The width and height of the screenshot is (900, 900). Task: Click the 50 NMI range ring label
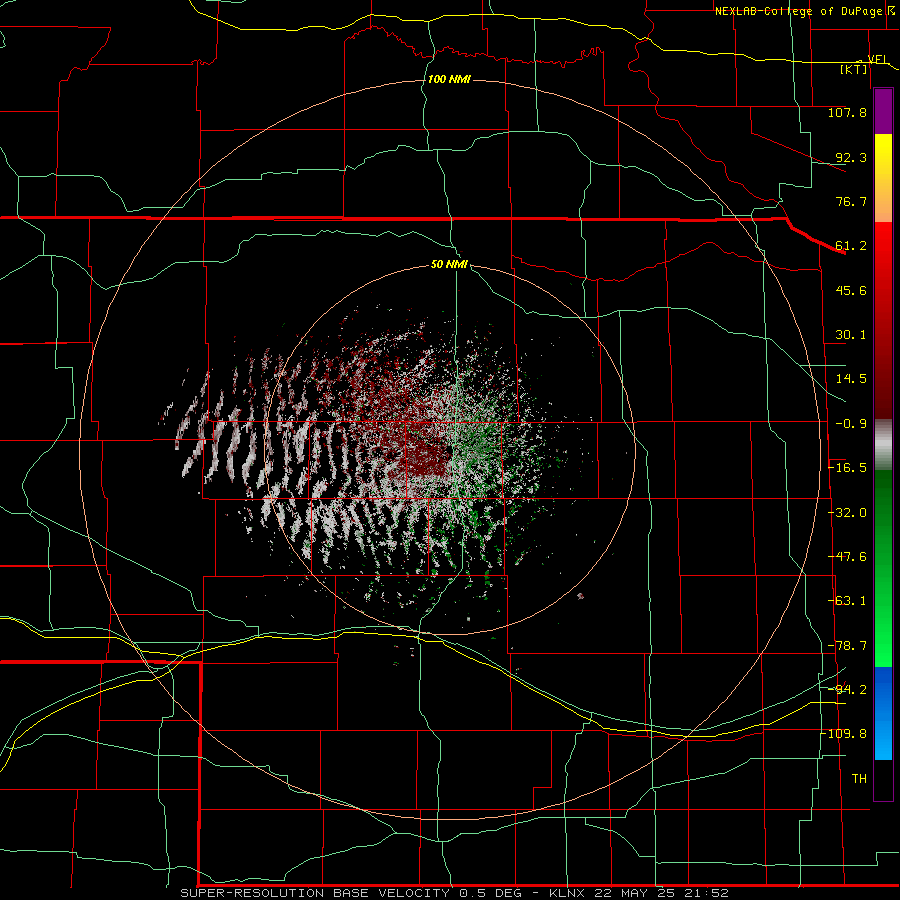click(x=449, y=264)
